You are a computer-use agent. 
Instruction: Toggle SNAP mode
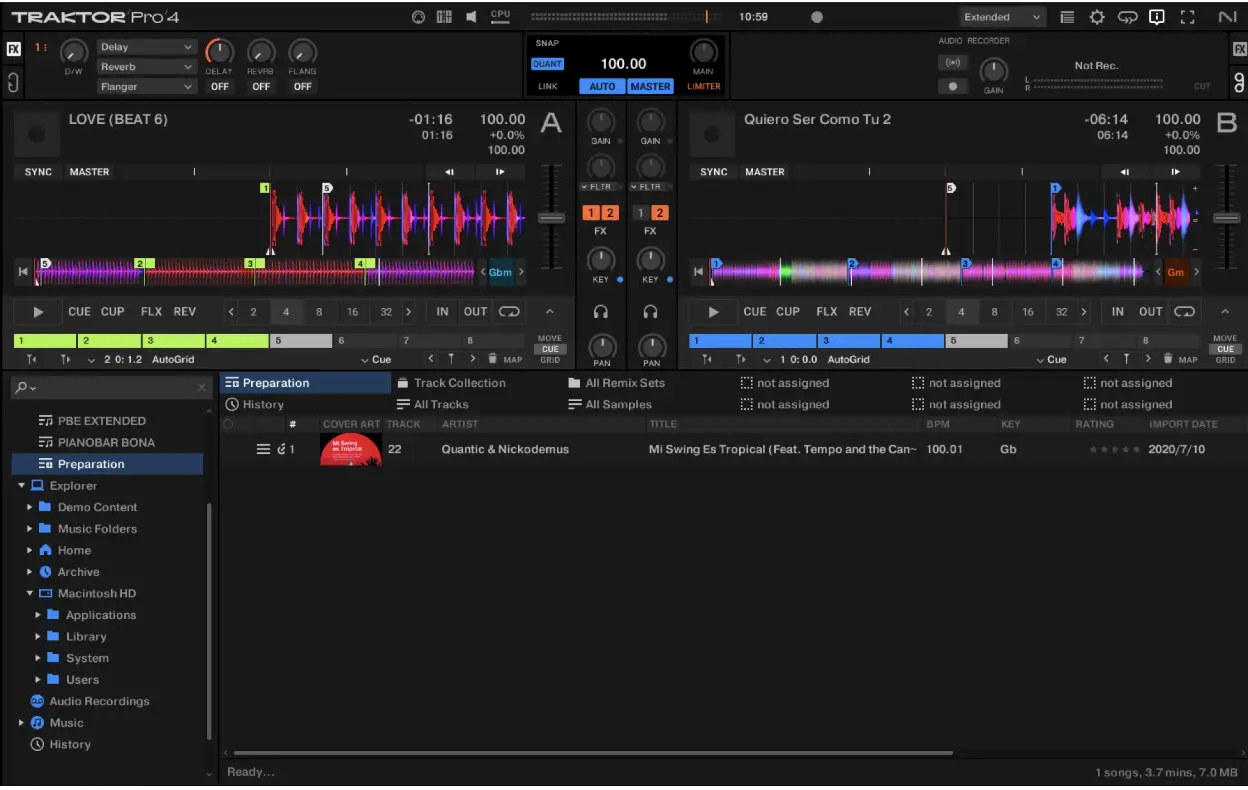click(547, 43)
